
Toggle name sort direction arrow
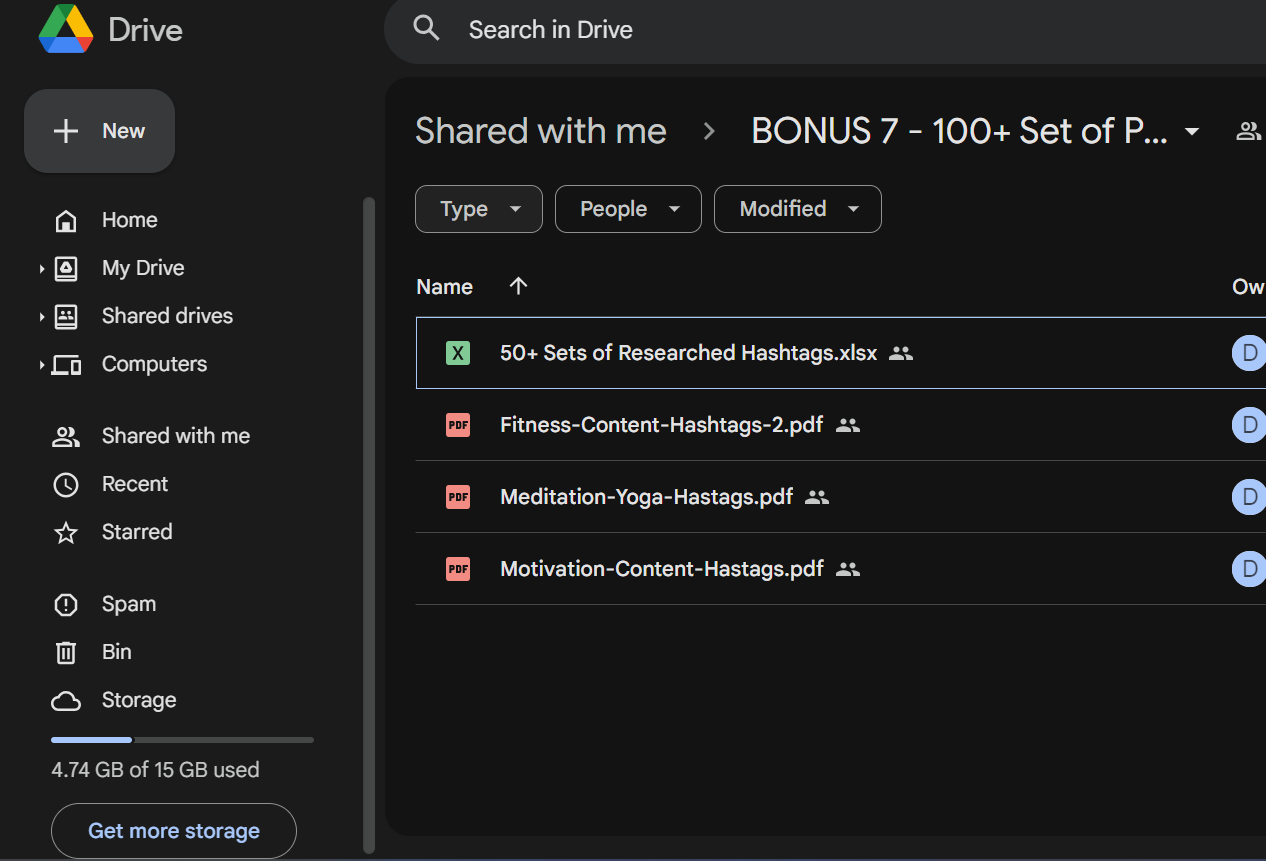(518, 287)
